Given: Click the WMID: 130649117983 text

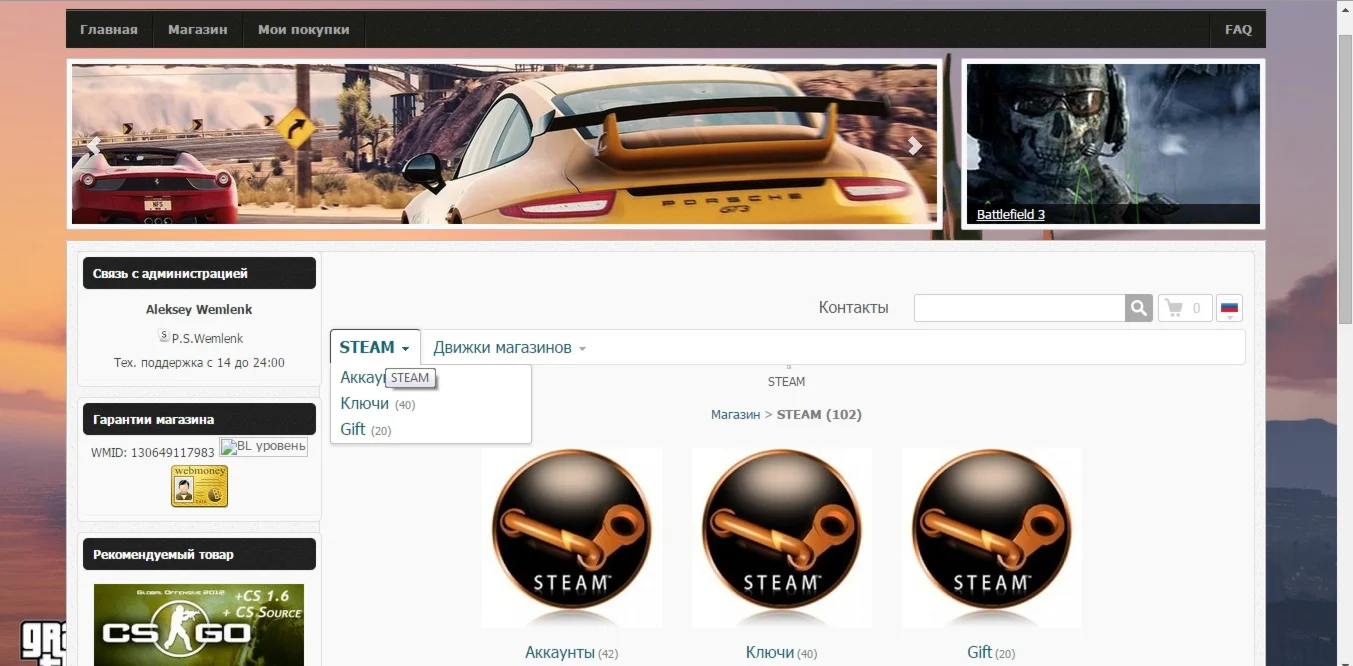Looking at the screenshot, I should (153, 453).
